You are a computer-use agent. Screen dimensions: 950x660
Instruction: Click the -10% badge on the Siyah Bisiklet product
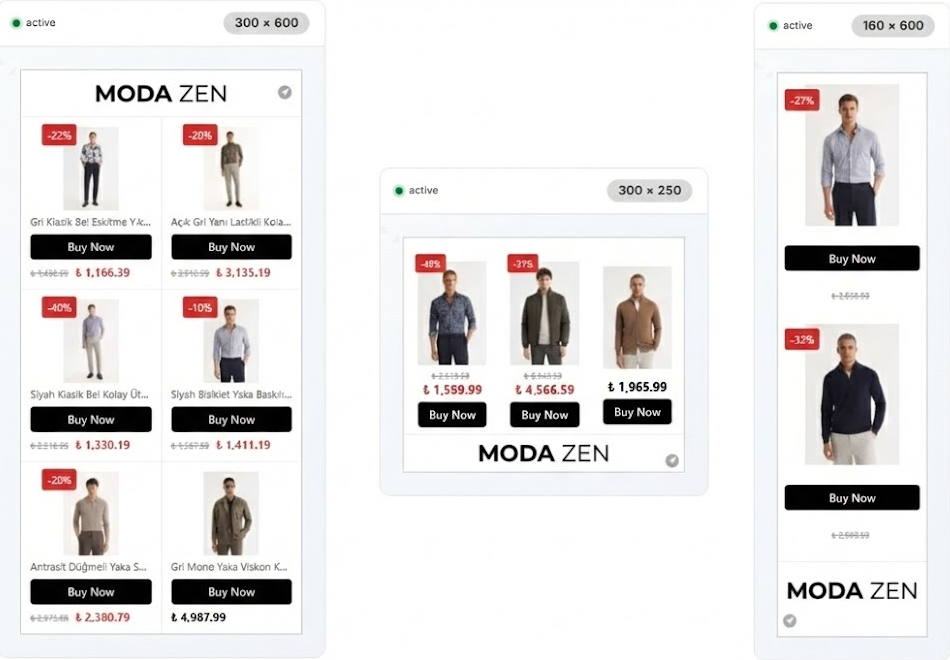200,307
